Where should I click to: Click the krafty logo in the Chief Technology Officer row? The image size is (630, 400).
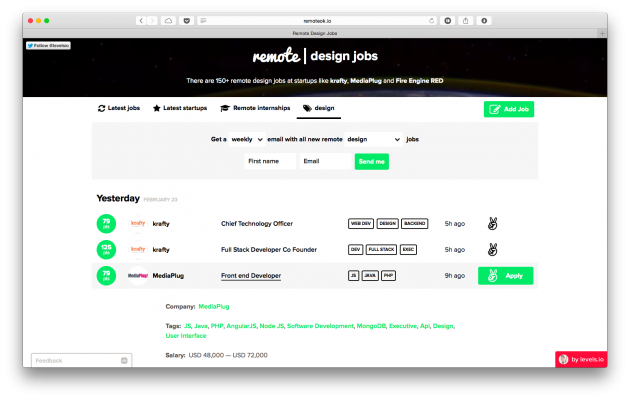point(138,224)
